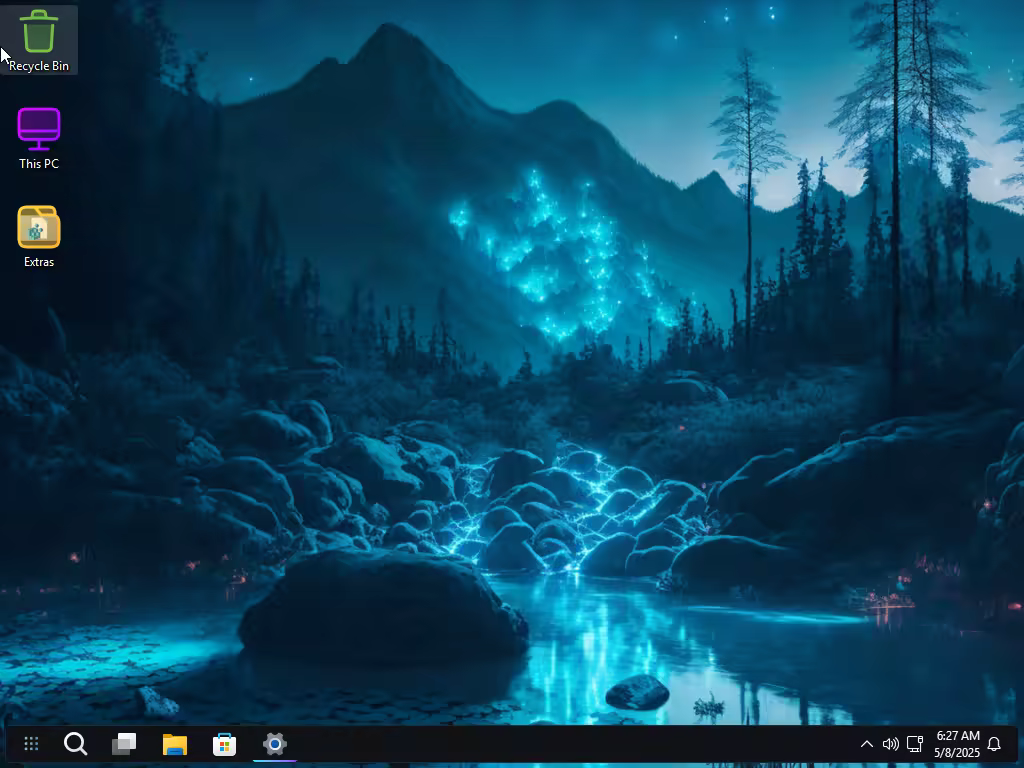Click the network status tray icon

pos(914,744)
